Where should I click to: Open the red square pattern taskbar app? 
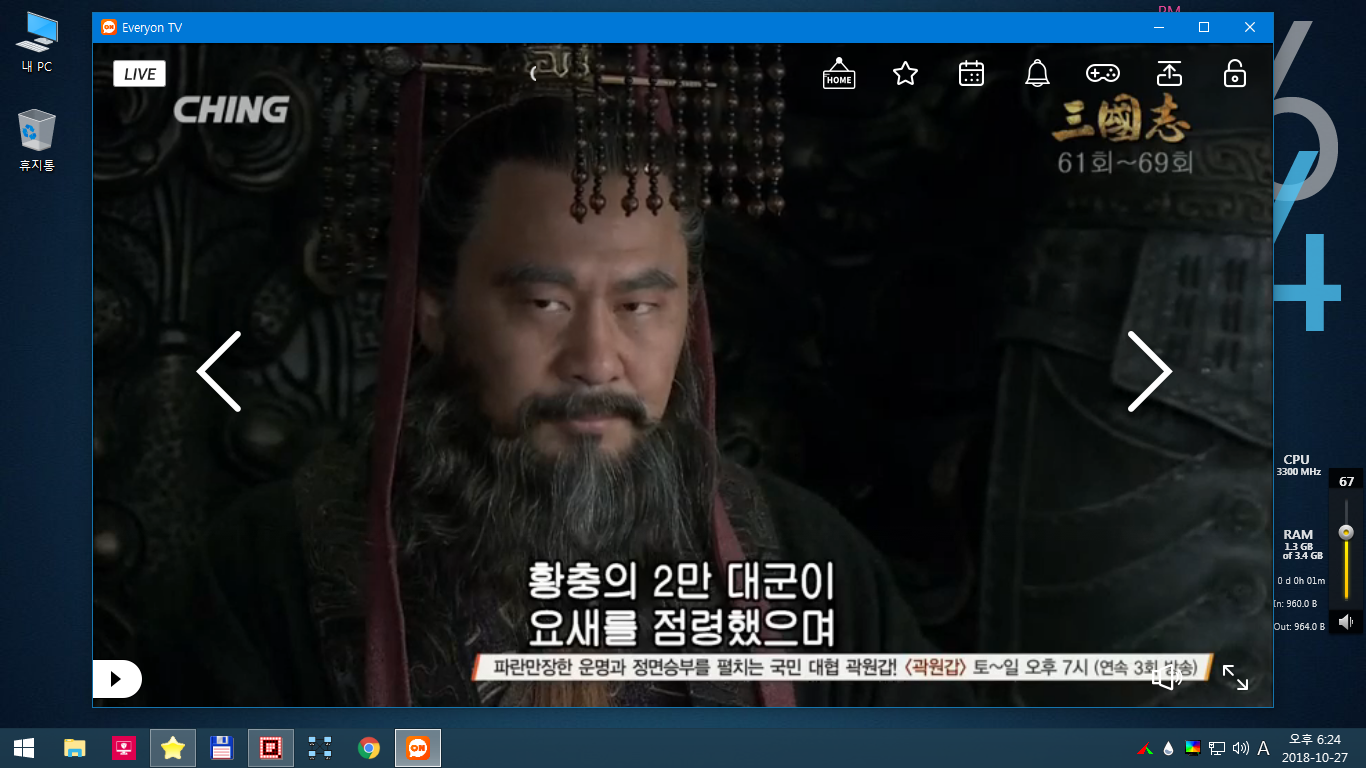(x=271, y=748)
